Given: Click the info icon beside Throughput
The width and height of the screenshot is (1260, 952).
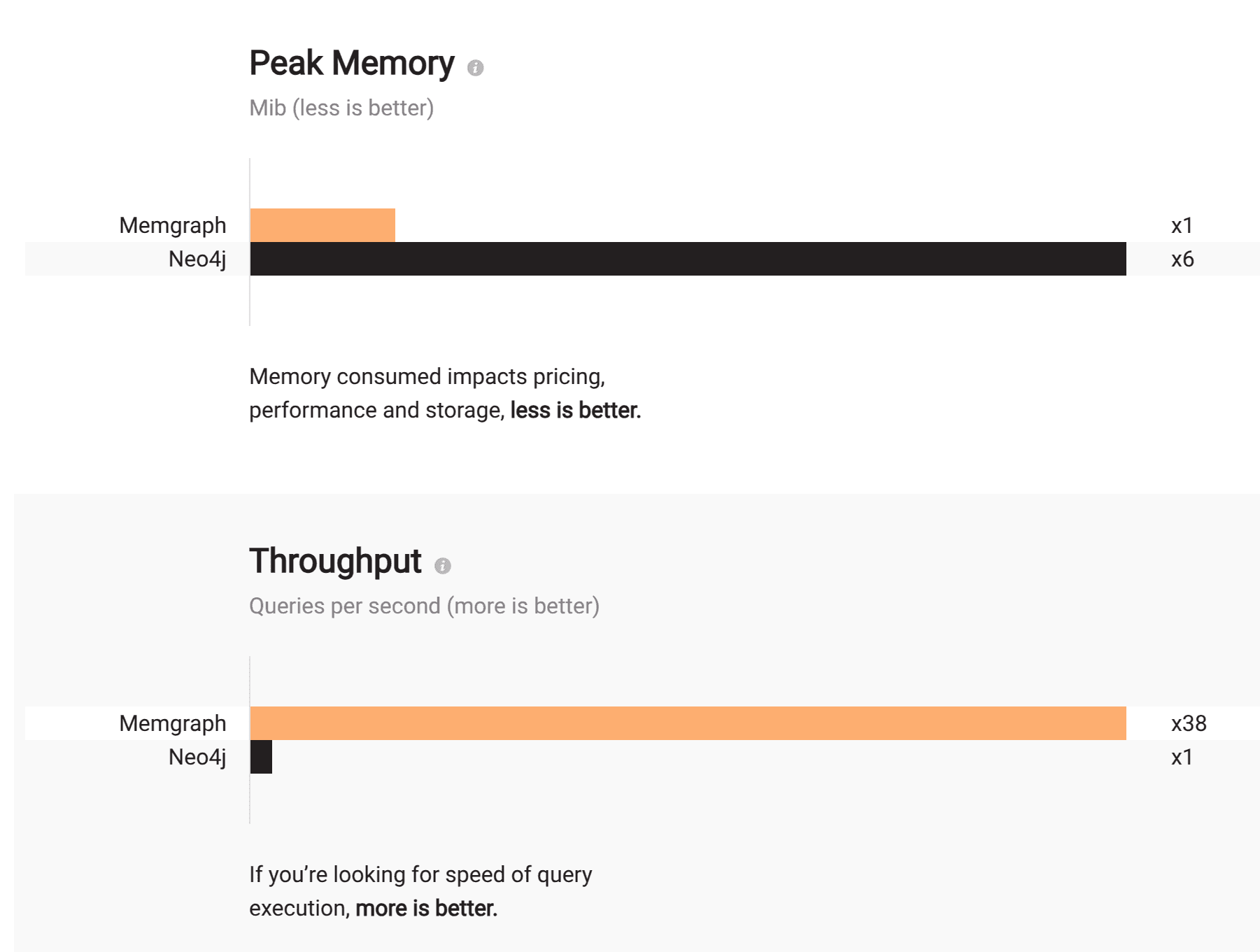Looking at the screenshot, I should pyautogui.click(x=442, y=566).
